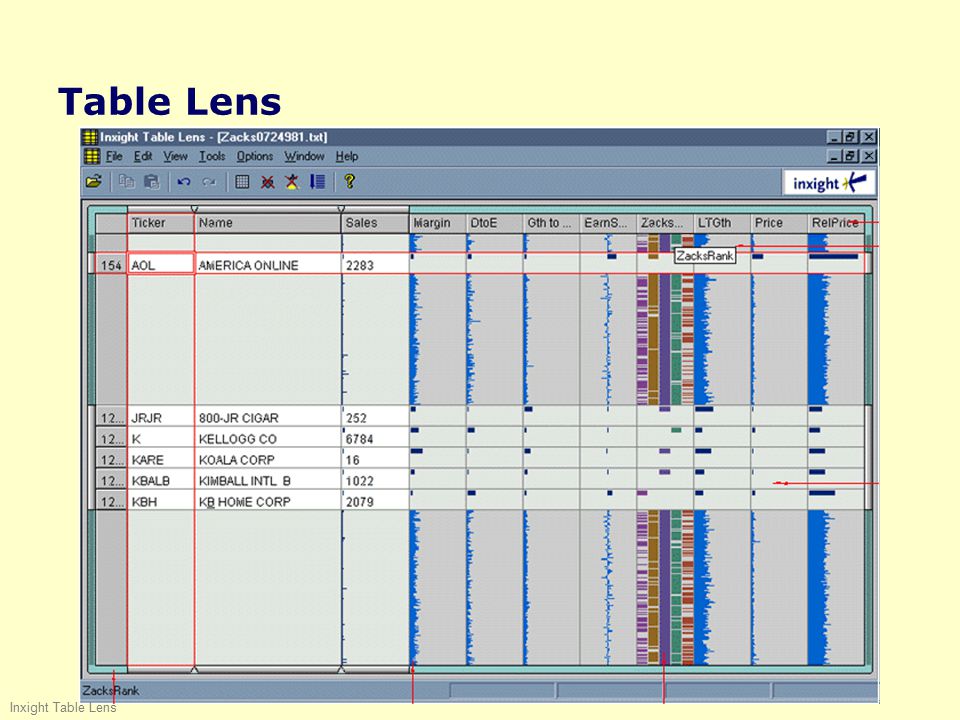The width and height of the screenshot is (960, 720).
Task: Undo the last action with the blue arrow
Action: pyautogui.click(x=184, y=181)
